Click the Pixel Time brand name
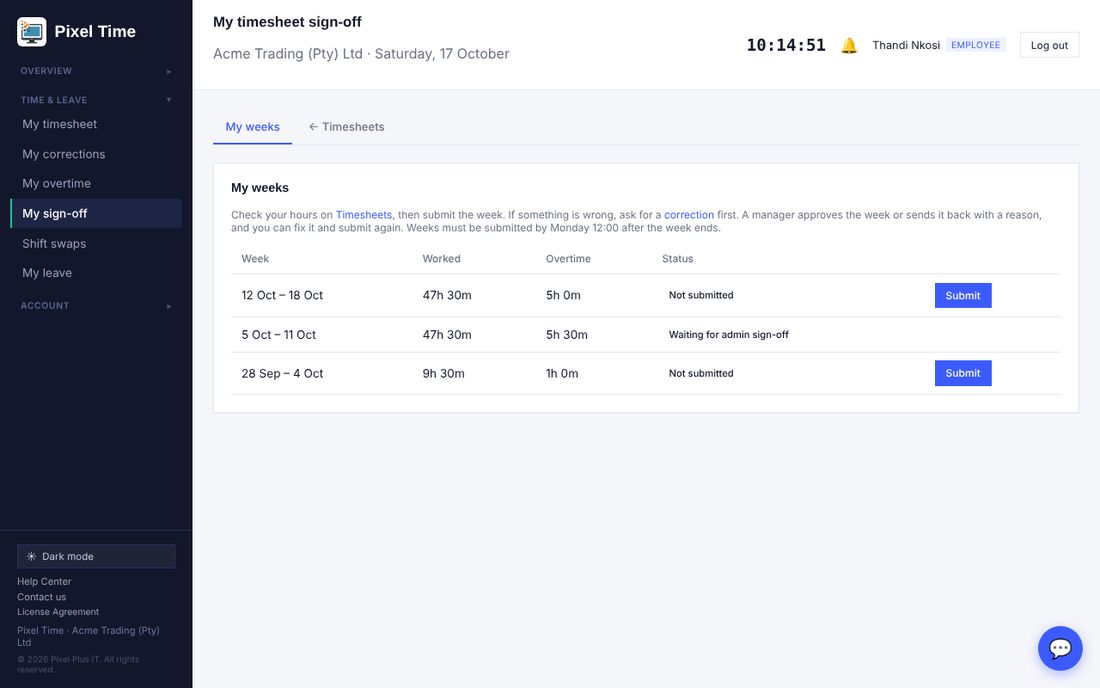The image size is (1100, 688). [x=95, y=32]
